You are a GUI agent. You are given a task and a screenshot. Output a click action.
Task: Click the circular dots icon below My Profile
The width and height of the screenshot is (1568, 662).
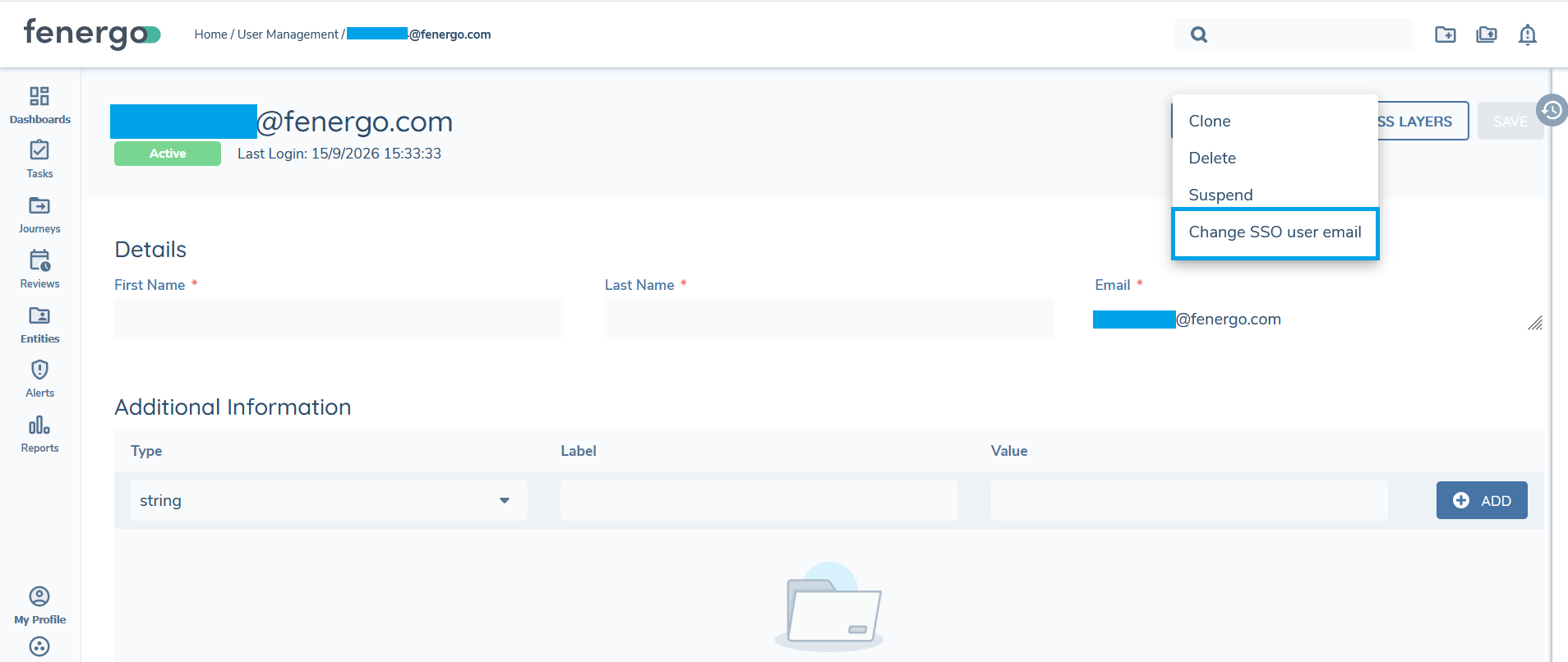point(39,647)
